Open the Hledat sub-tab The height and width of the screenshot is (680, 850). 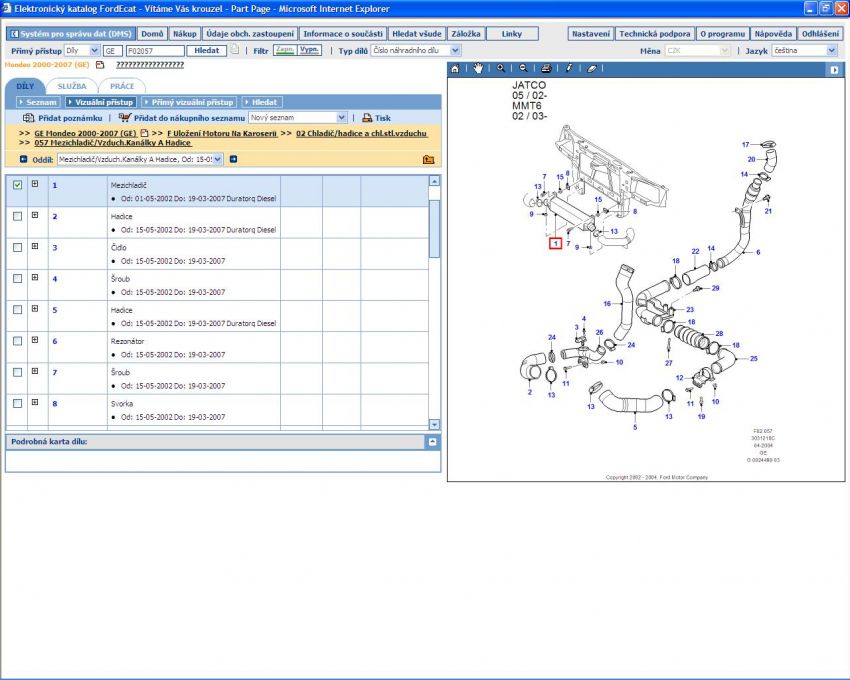coord(261,102)
